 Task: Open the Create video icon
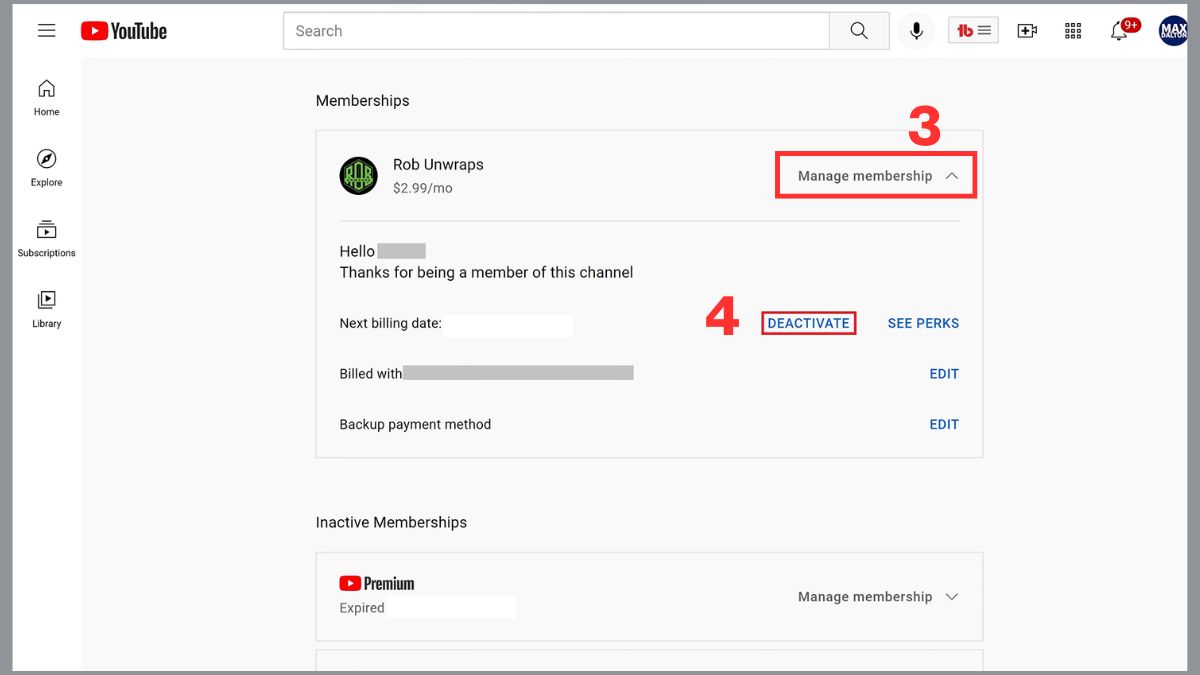pyautogui.click(x=1027, y=31)
